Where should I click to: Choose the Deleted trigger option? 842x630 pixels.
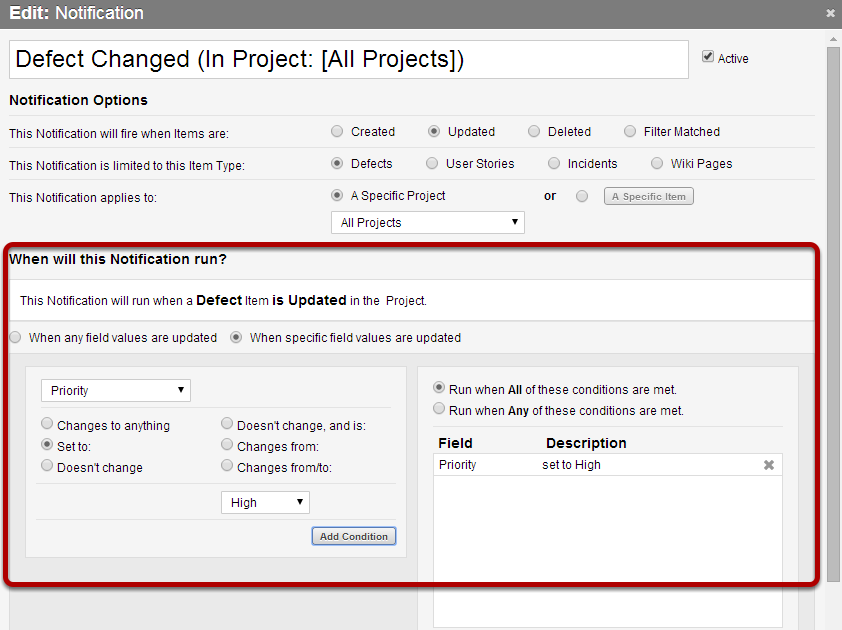534,132
